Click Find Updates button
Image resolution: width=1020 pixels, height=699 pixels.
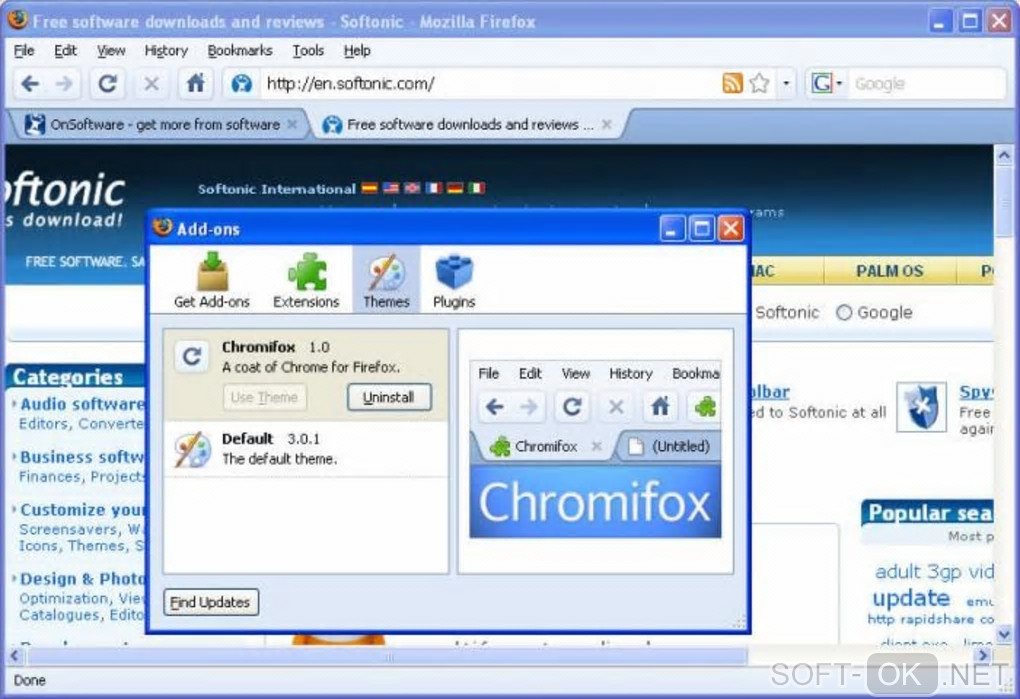tap(211, 602)
